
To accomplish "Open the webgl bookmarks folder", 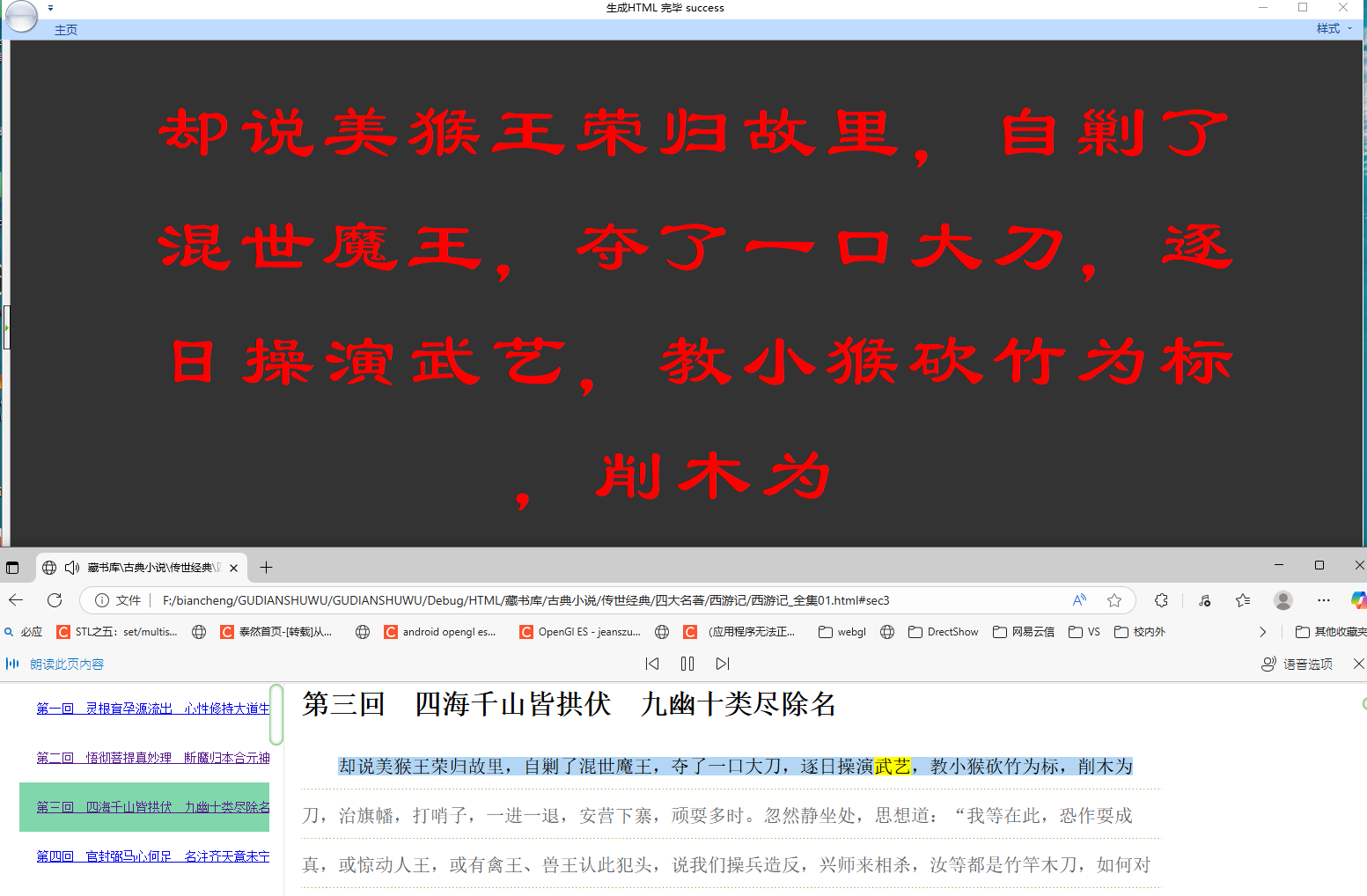I will pos(842,632).
